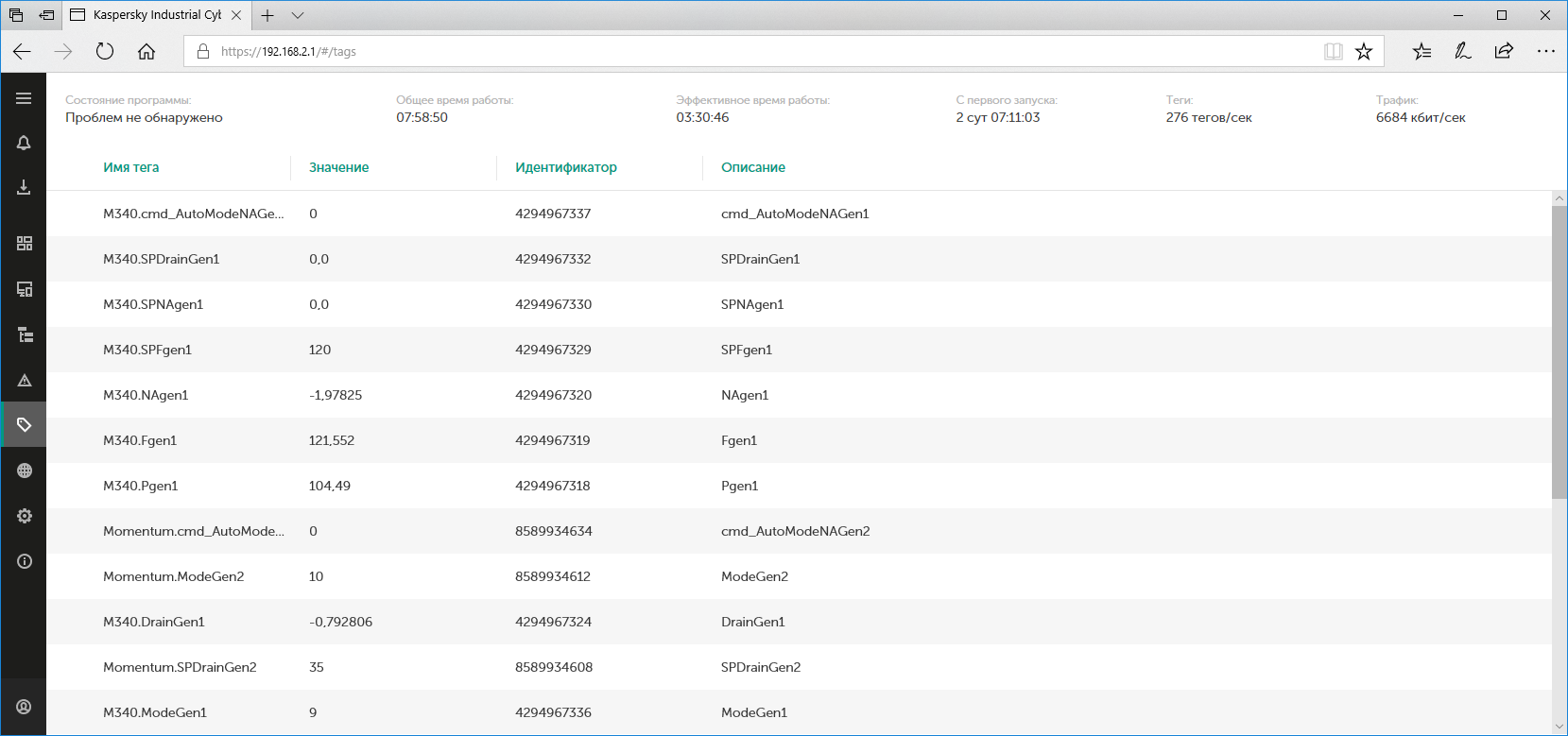
Task: Sort by Значение column header
Action: [x=338, y=167]
